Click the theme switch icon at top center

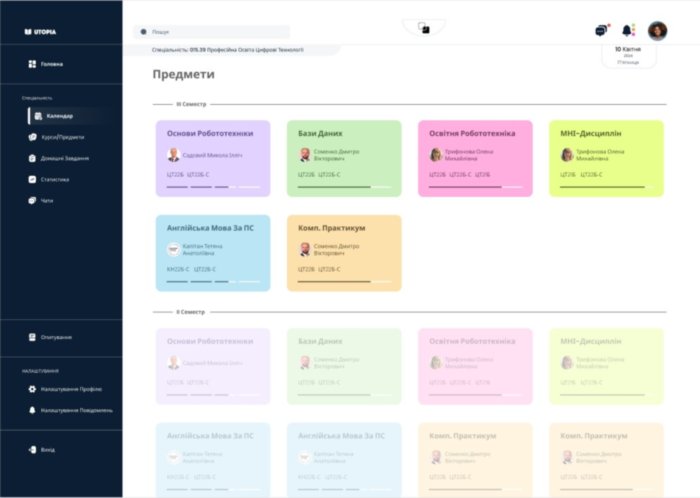(424, 28)
